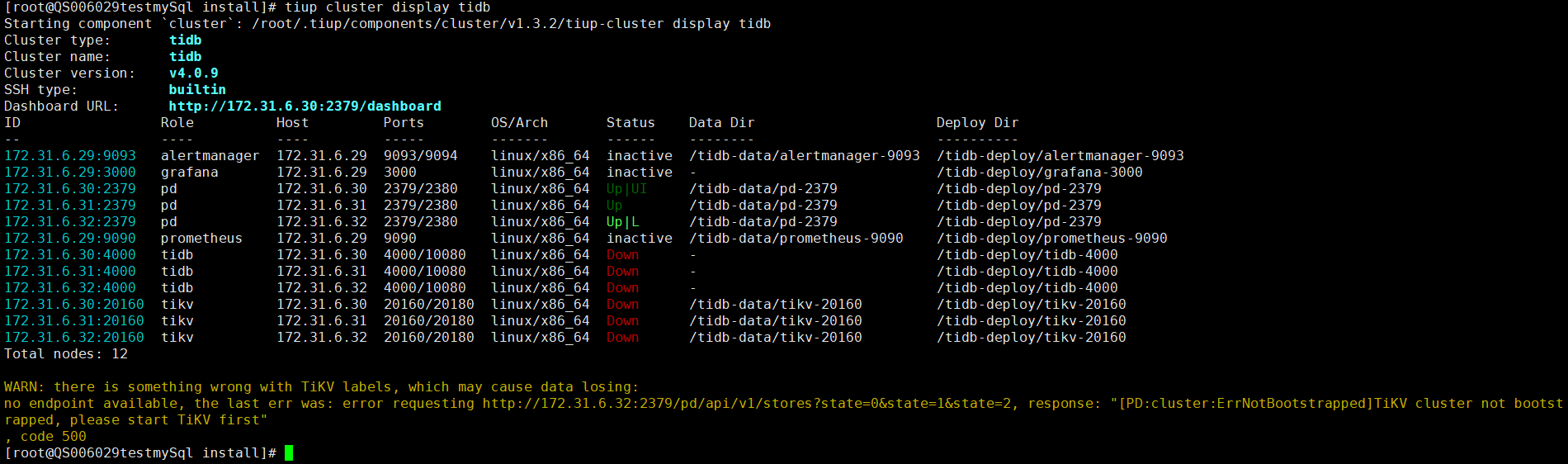Click the Up|UI status value
This screenshot has width=1568, height=464.
click(627, 189)
